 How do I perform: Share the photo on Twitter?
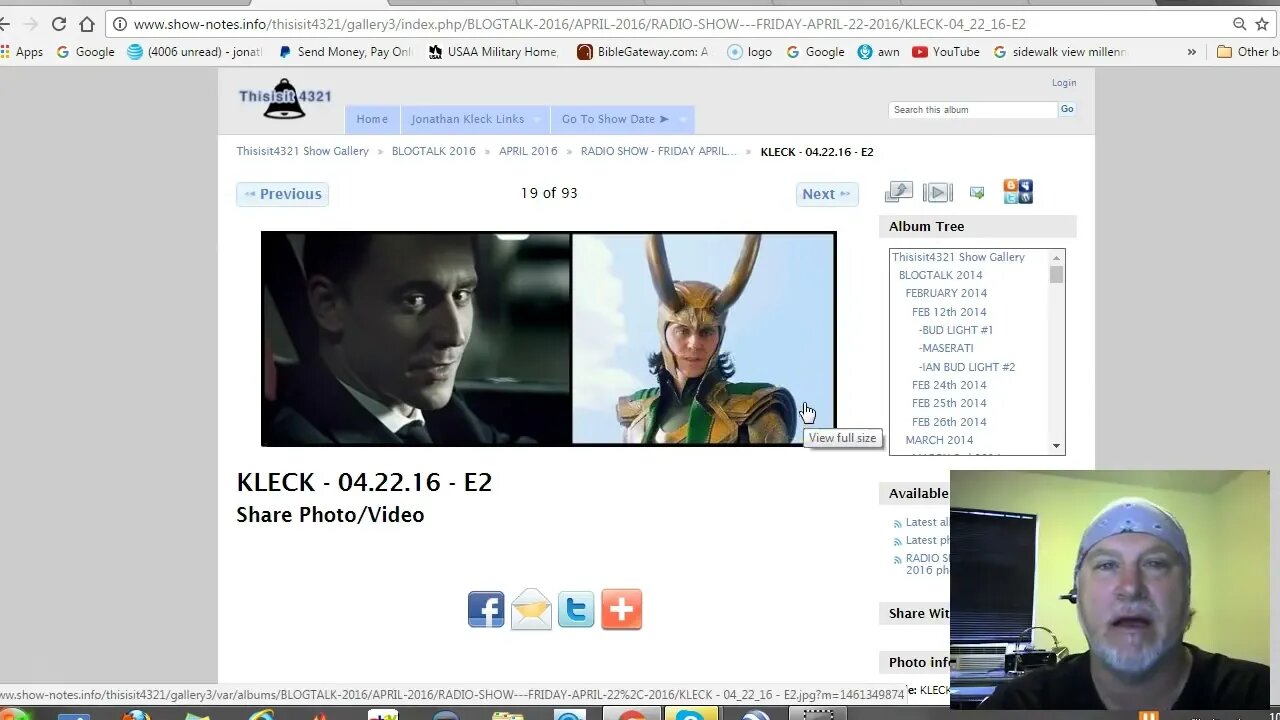576,609
